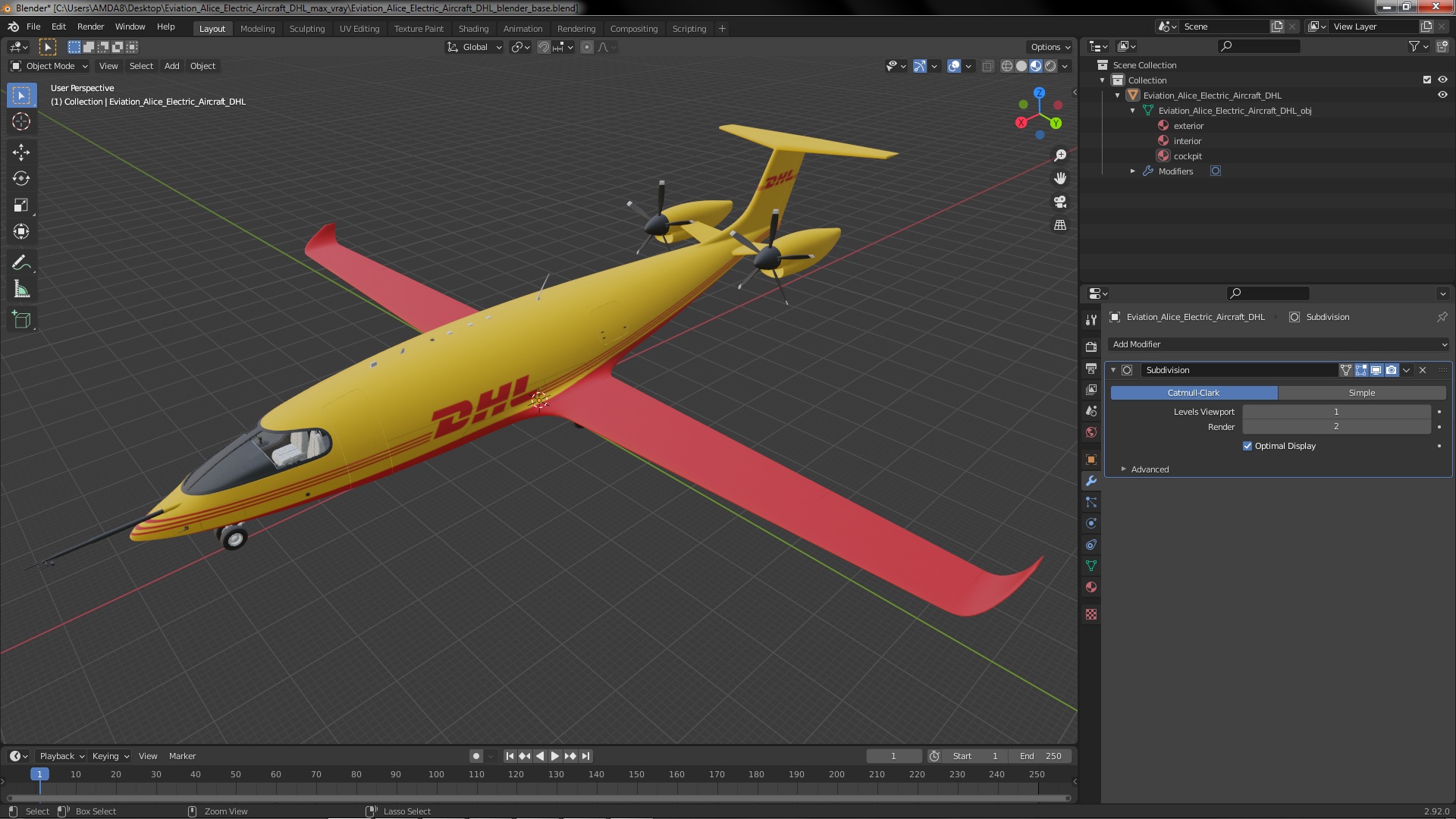Open the Object Data mesh properties tab
Screen dimensions: 1456x819
[x=1091, y=566]
